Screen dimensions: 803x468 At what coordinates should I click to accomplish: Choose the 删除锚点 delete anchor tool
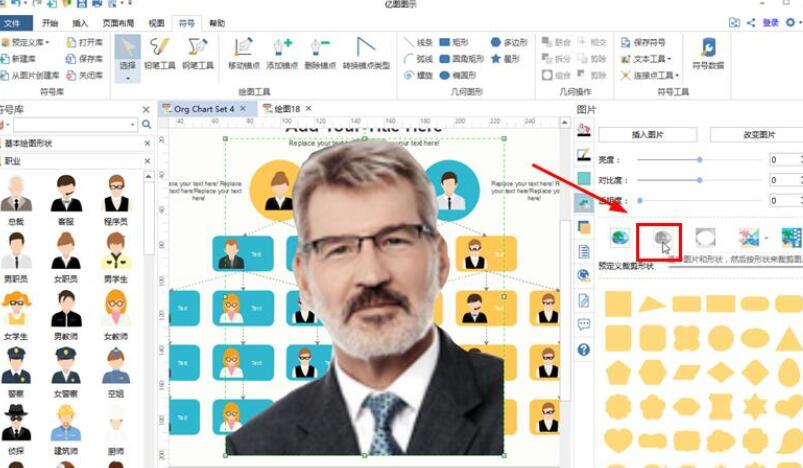(x=320, y=53)
